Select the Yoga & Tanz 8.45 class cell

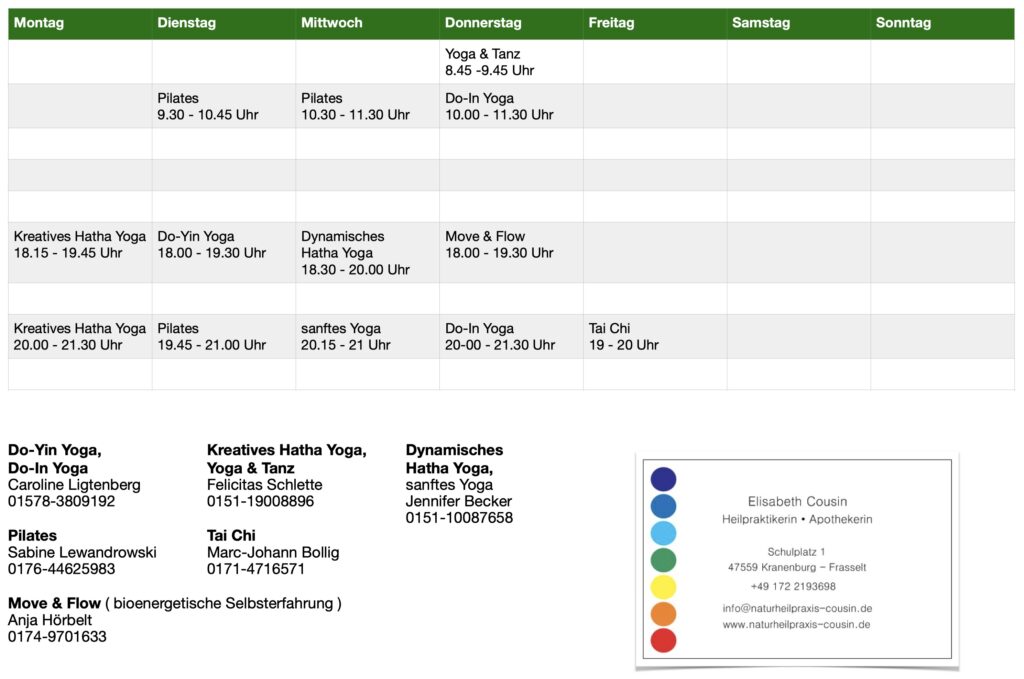point(489,62)
